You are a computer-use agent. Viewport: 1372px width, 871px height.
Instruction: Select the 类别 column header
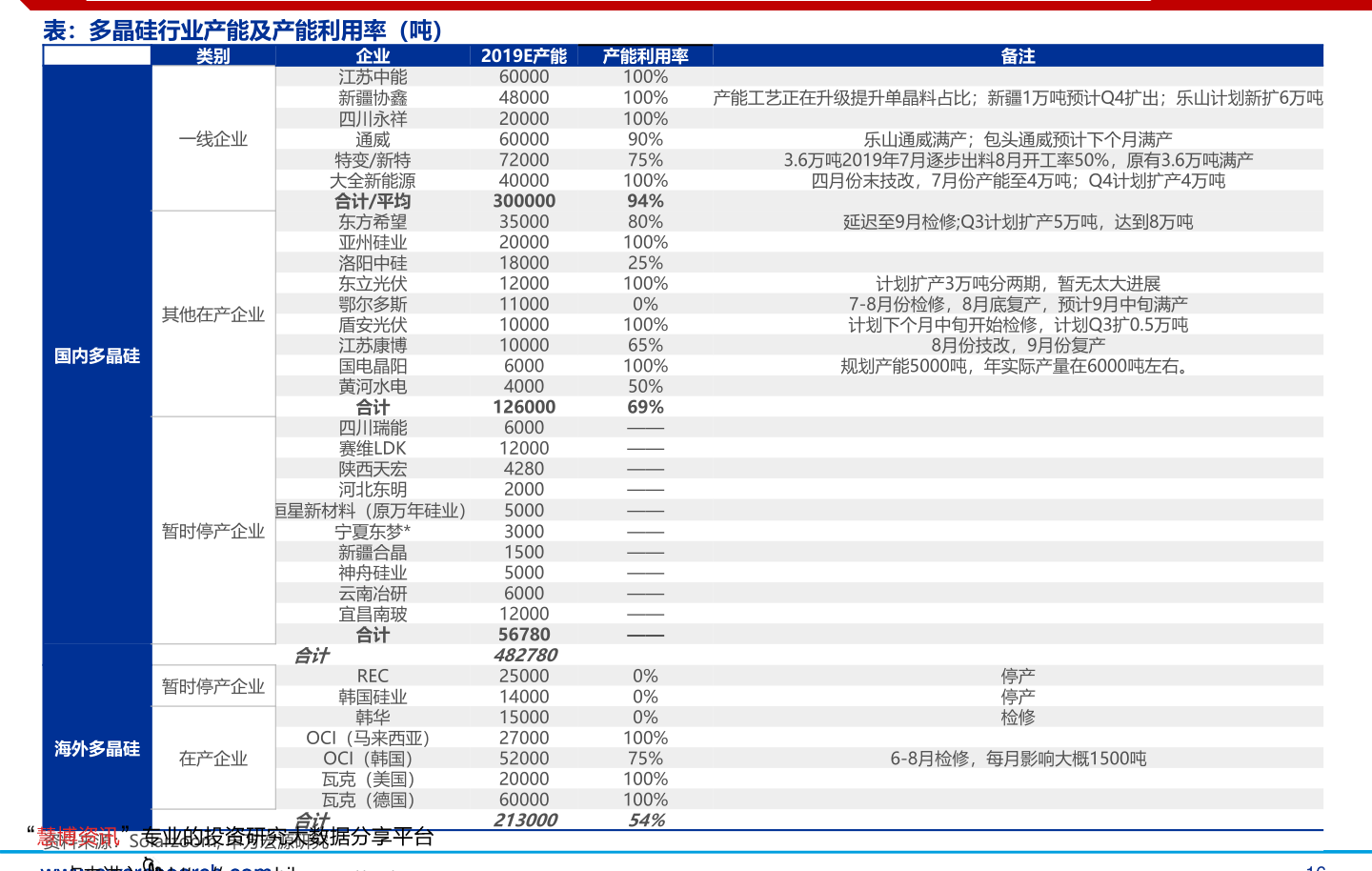click(x=213, y=56)
